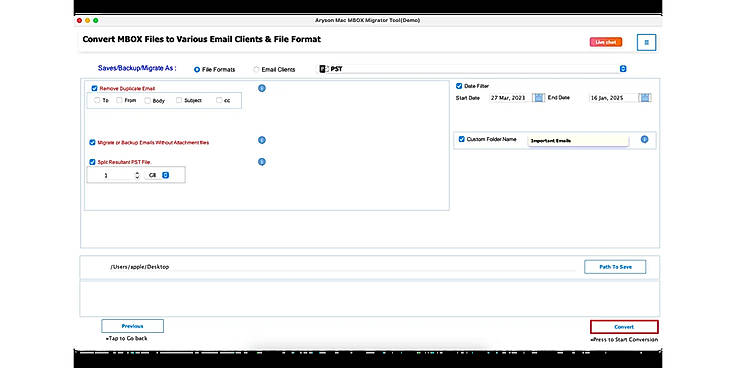Uncheck Split Resultant PST File
Screen dimensions: 736x368
[x=92, y=162]
